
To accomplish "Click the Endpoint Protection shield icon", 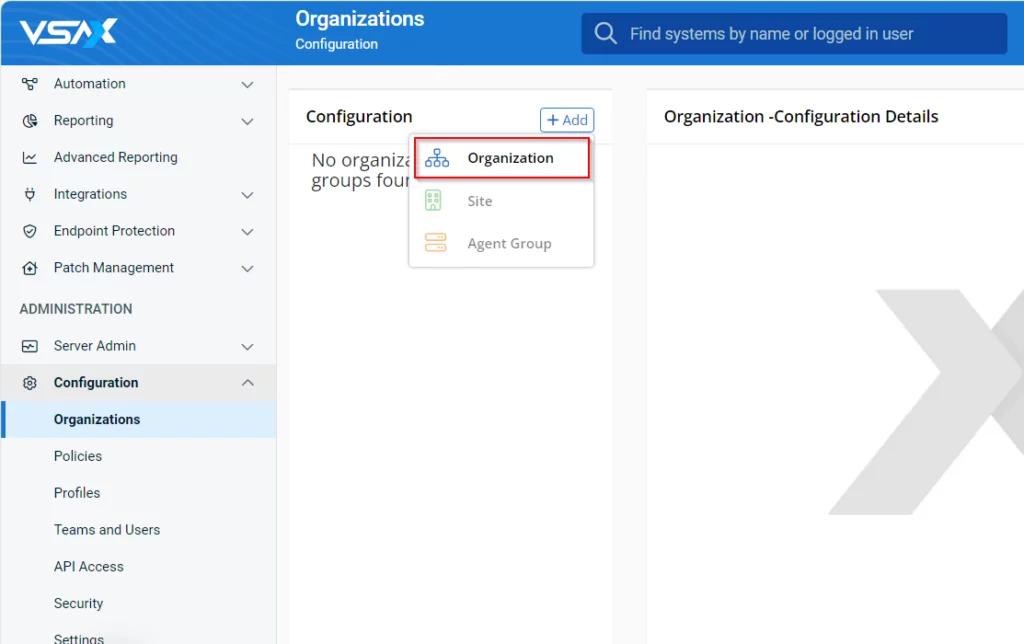I will (x=30, y=231).
